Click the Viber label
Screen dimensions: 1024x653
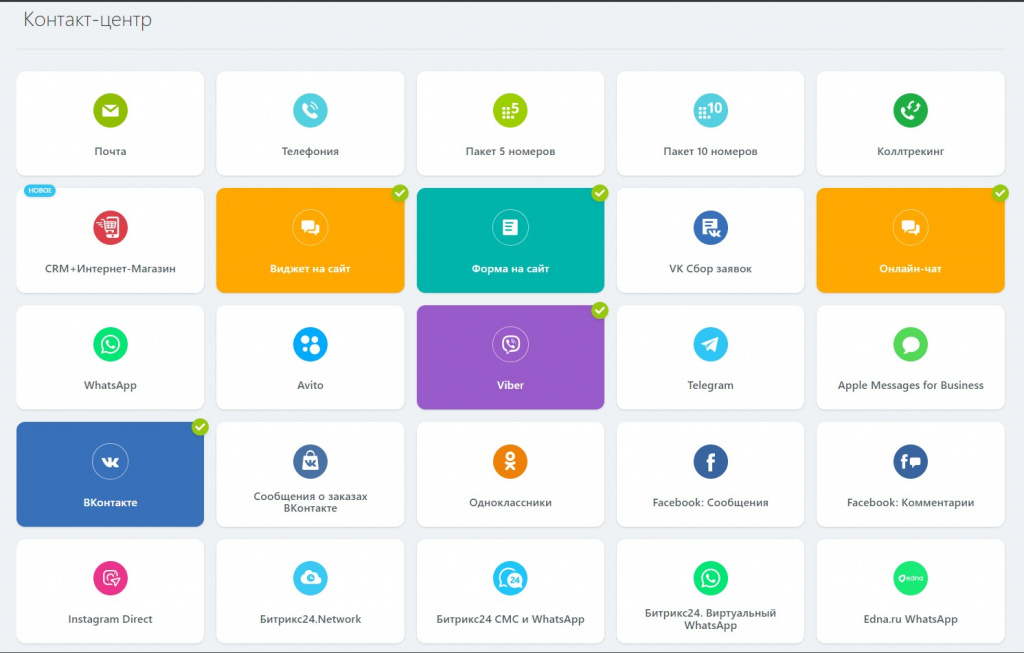[510, 385]
